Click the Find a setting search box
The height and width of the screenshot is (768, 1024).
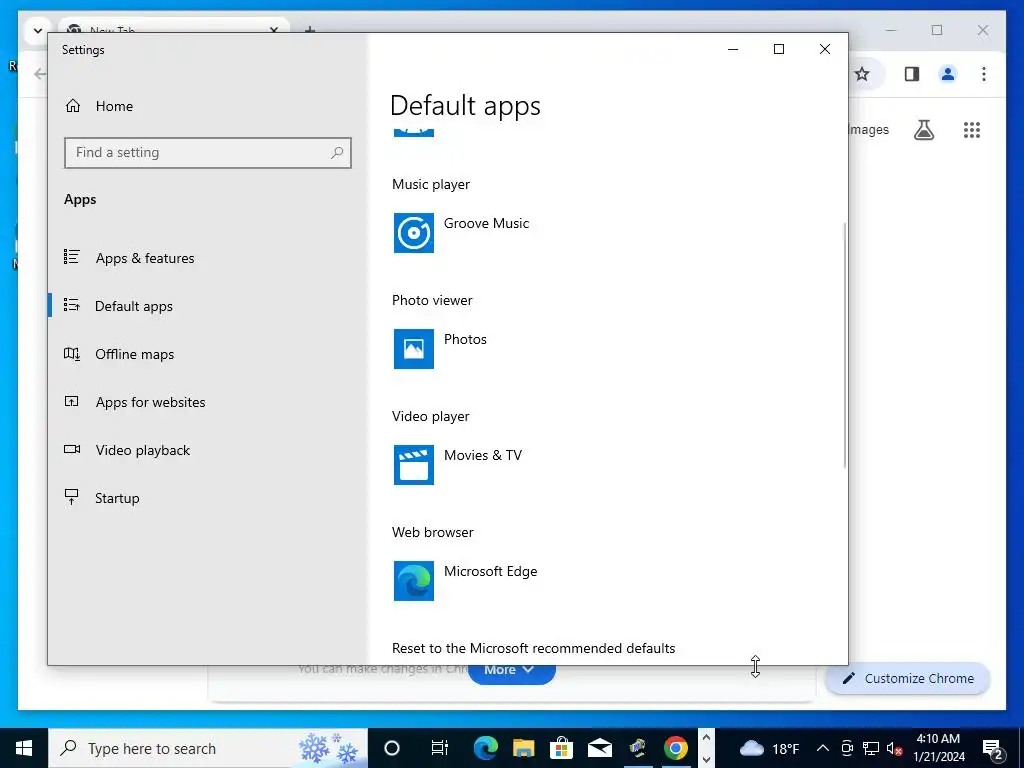pos(208,153)
